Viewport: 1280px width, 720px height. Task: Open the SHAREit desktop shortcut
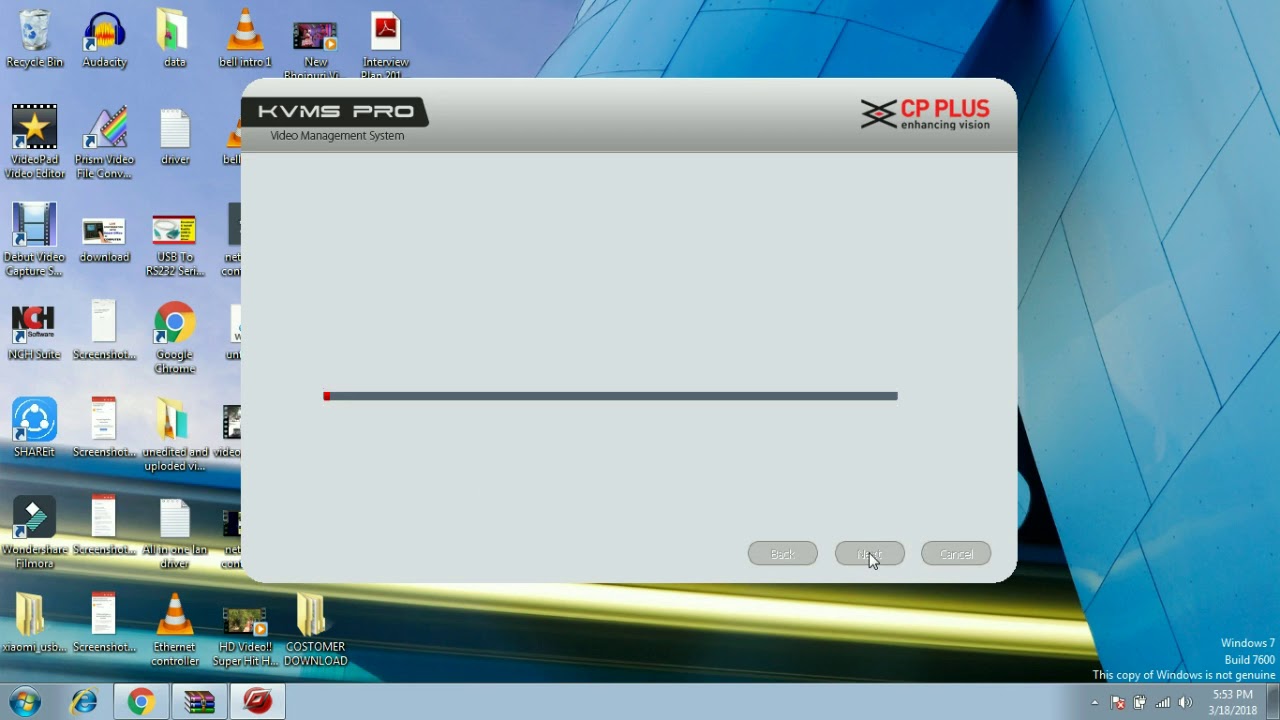(x=35, y=427)
